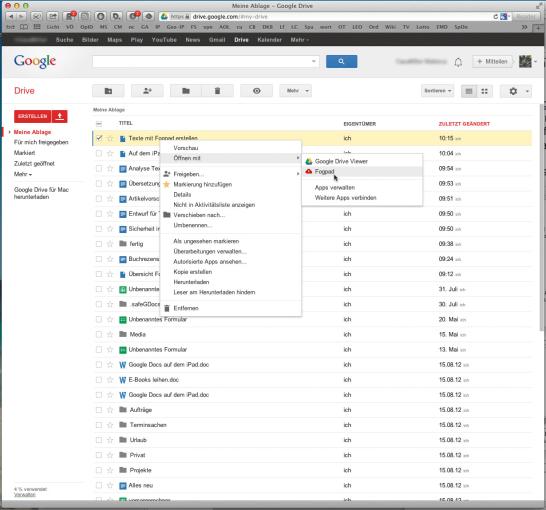Click the new folder toolbar icon
Screen dimensions: 546x510
[108, 91]
